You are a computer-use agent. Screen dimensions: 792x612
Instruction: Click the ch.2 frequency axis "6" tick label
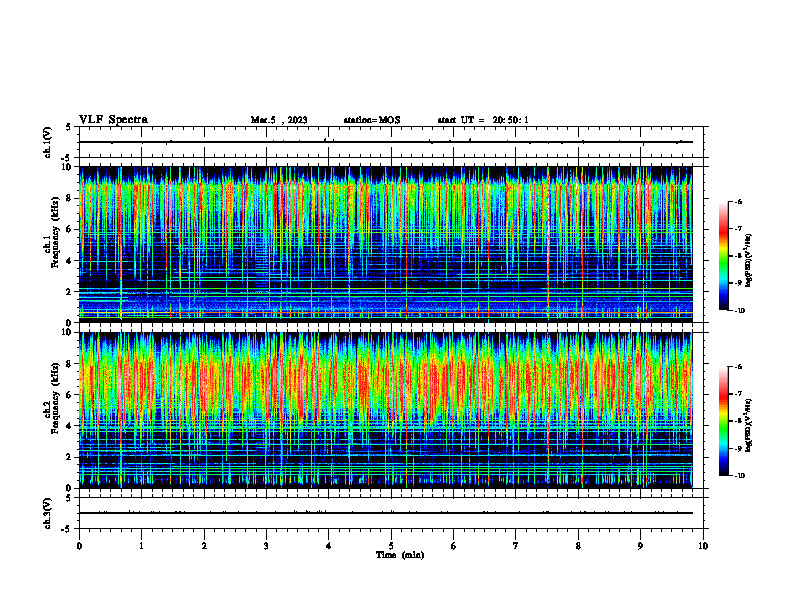(70, 395)
